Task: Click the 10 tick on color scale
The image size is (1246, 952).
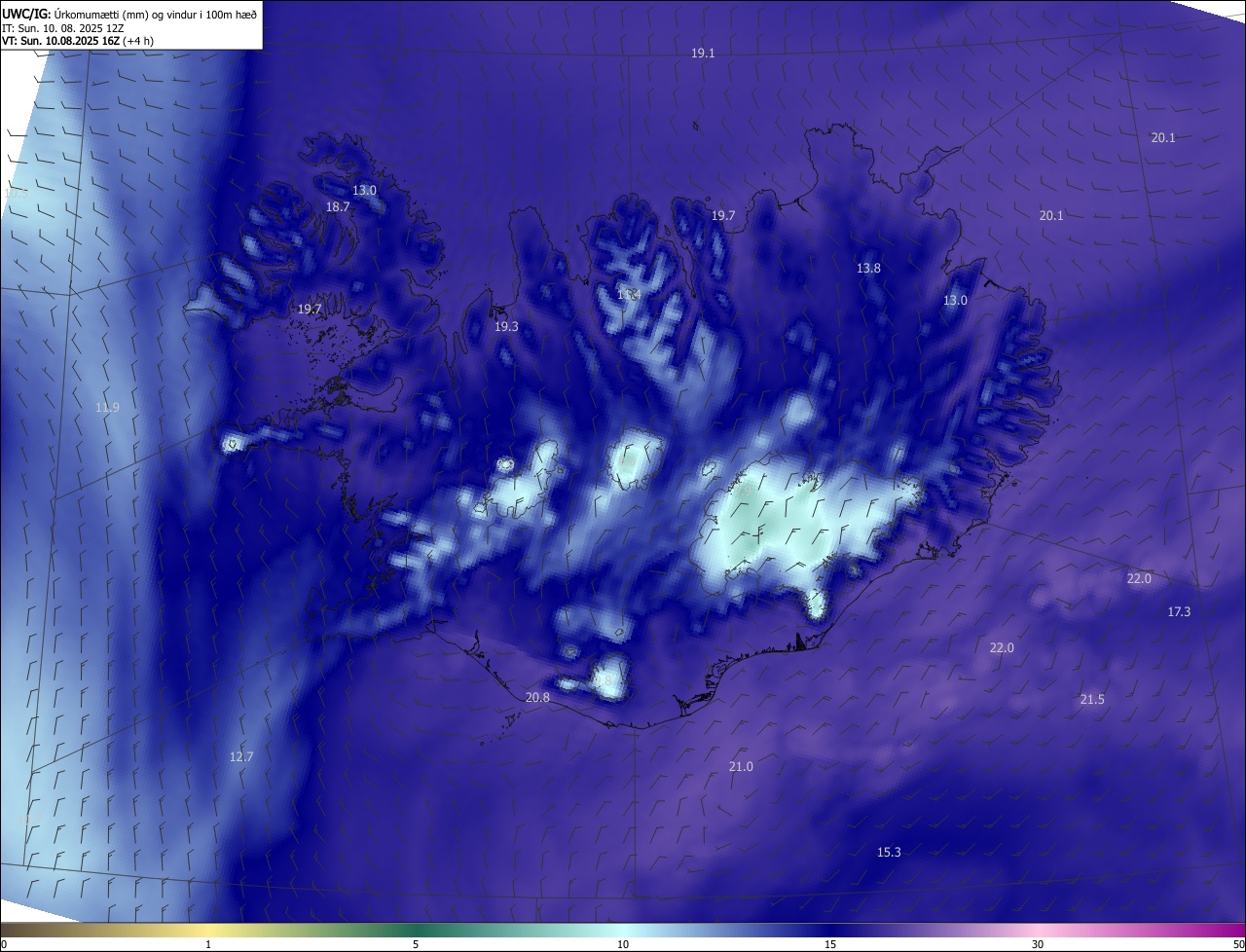Action: pos(623,945)
